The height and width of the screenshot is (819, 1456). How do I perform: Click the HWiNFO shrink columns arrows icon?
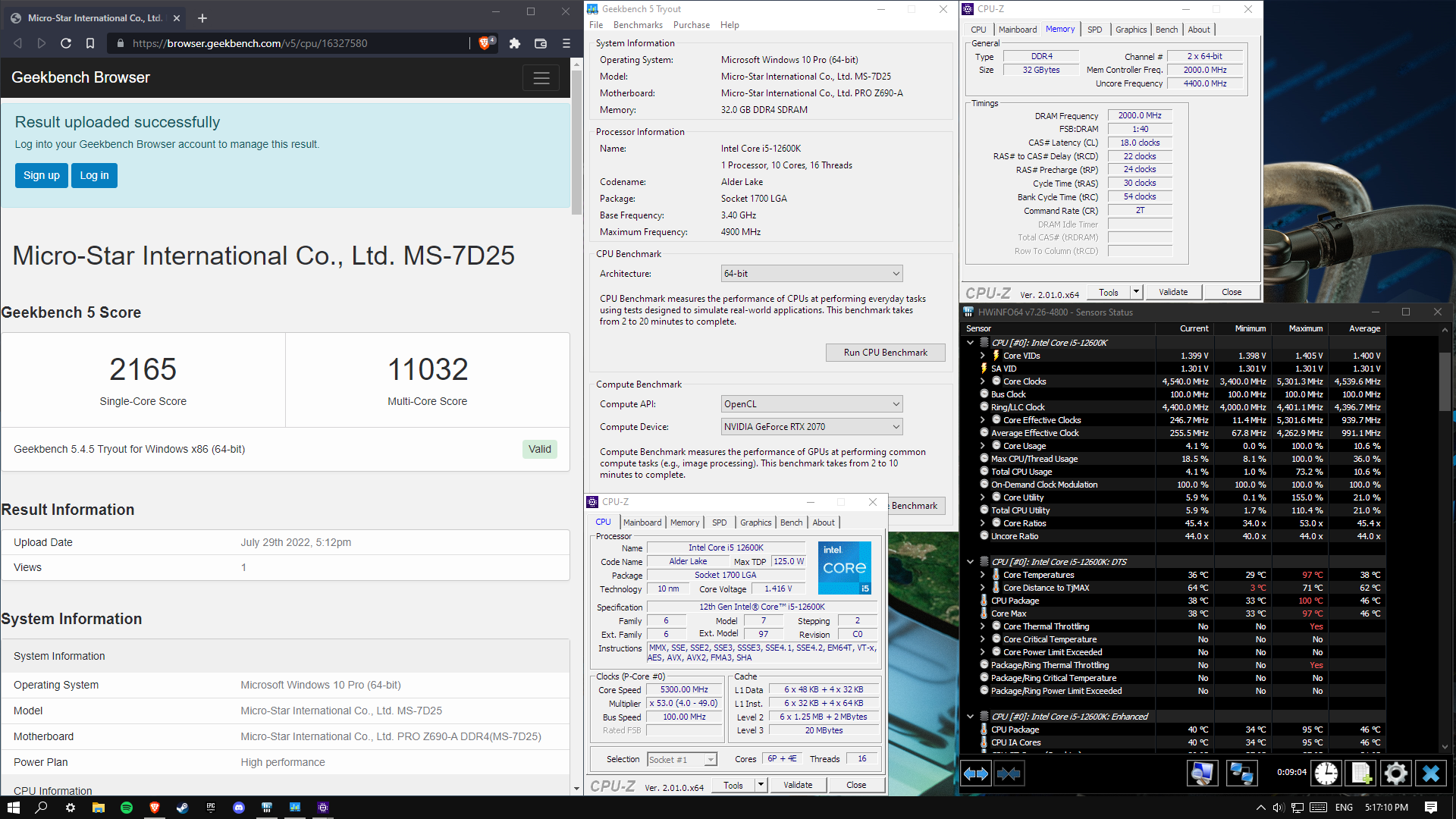click(x=1009, y=773)
